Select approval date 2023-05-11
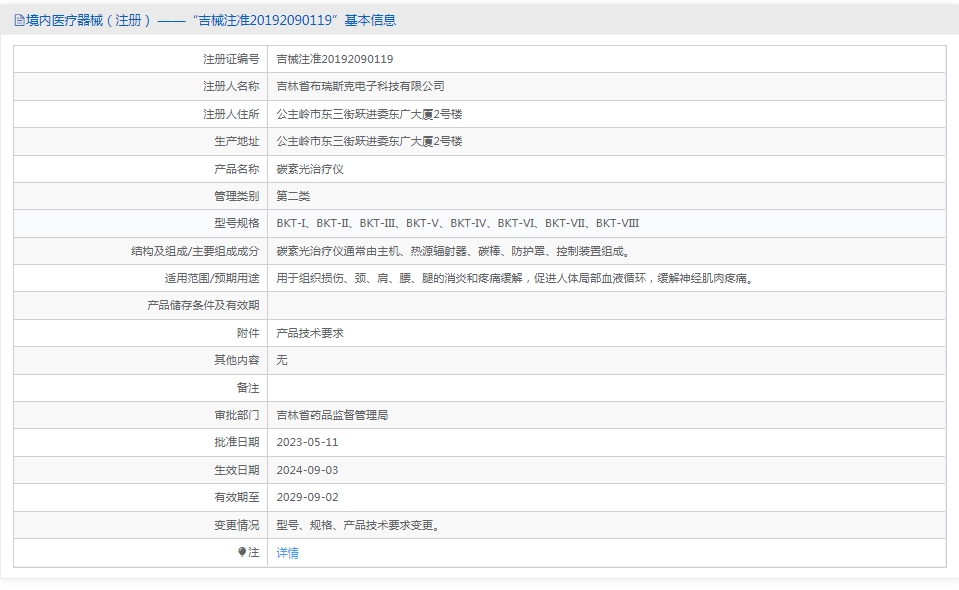Viewport: 959px width, 590px height. (x=307, y=442)
